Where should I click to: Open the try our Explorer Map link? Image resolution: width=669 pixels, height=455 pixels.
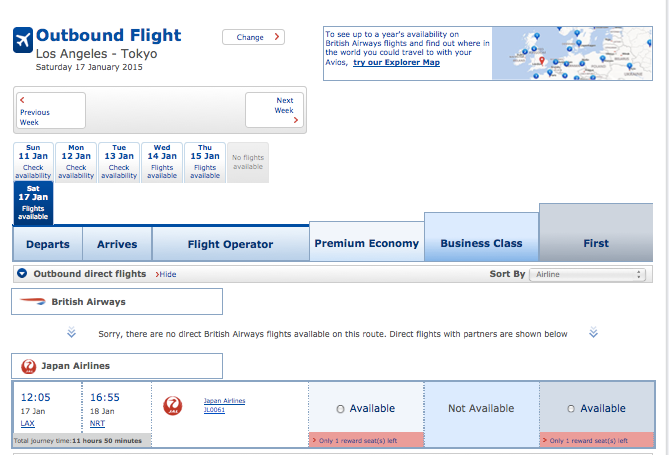coord(396,63)
